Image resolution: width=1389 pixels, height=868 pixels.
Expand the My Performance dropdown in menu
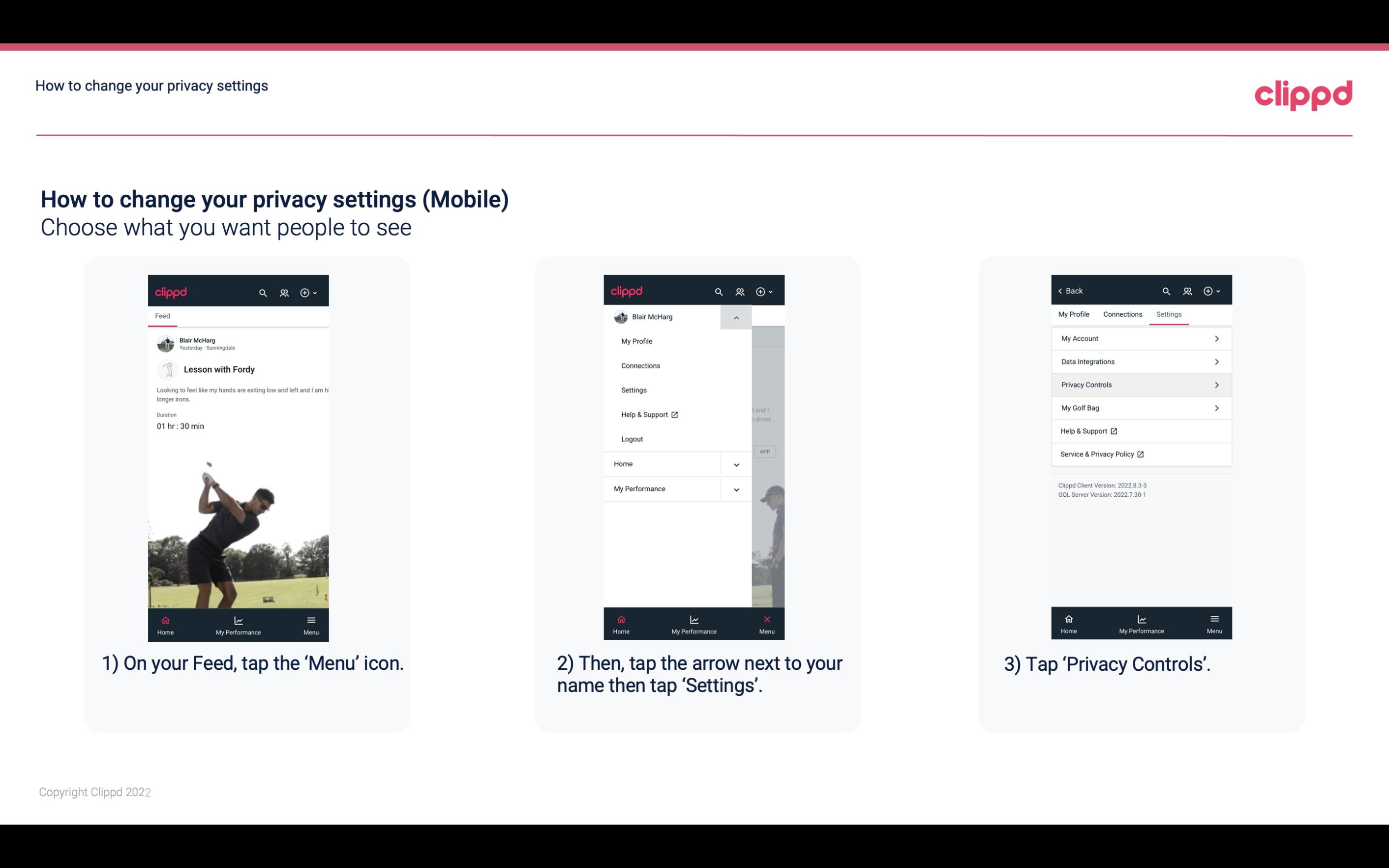click(736, 488)
